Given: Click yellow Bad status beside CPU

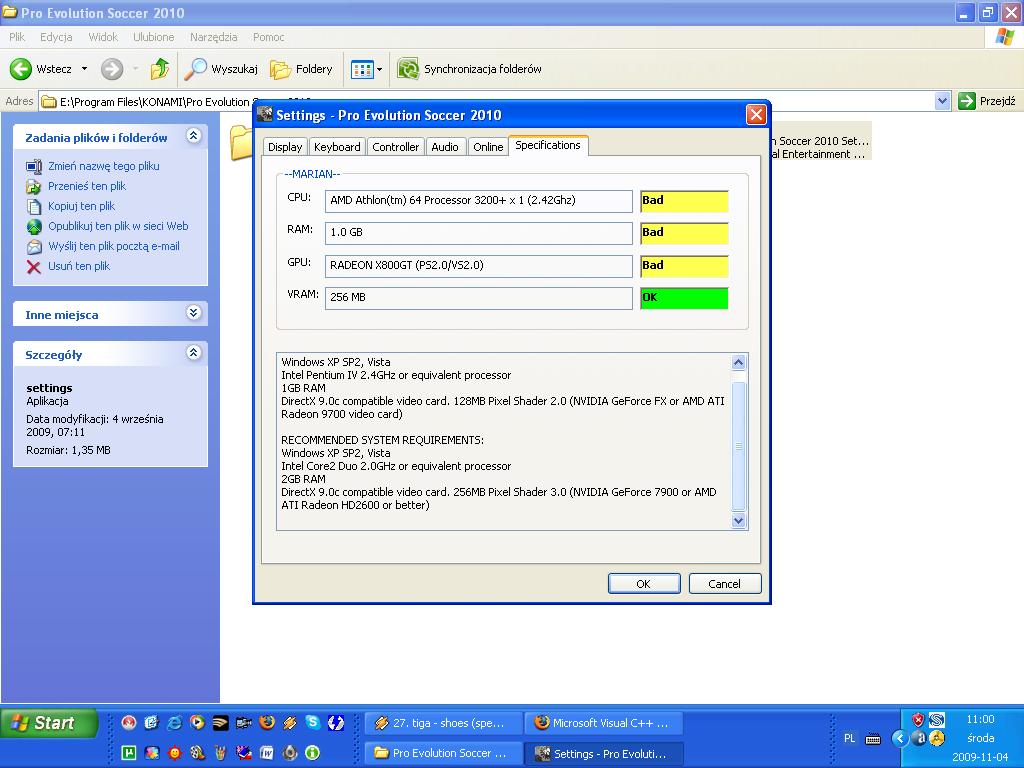Looking at the screenshot, I should 684,200.
